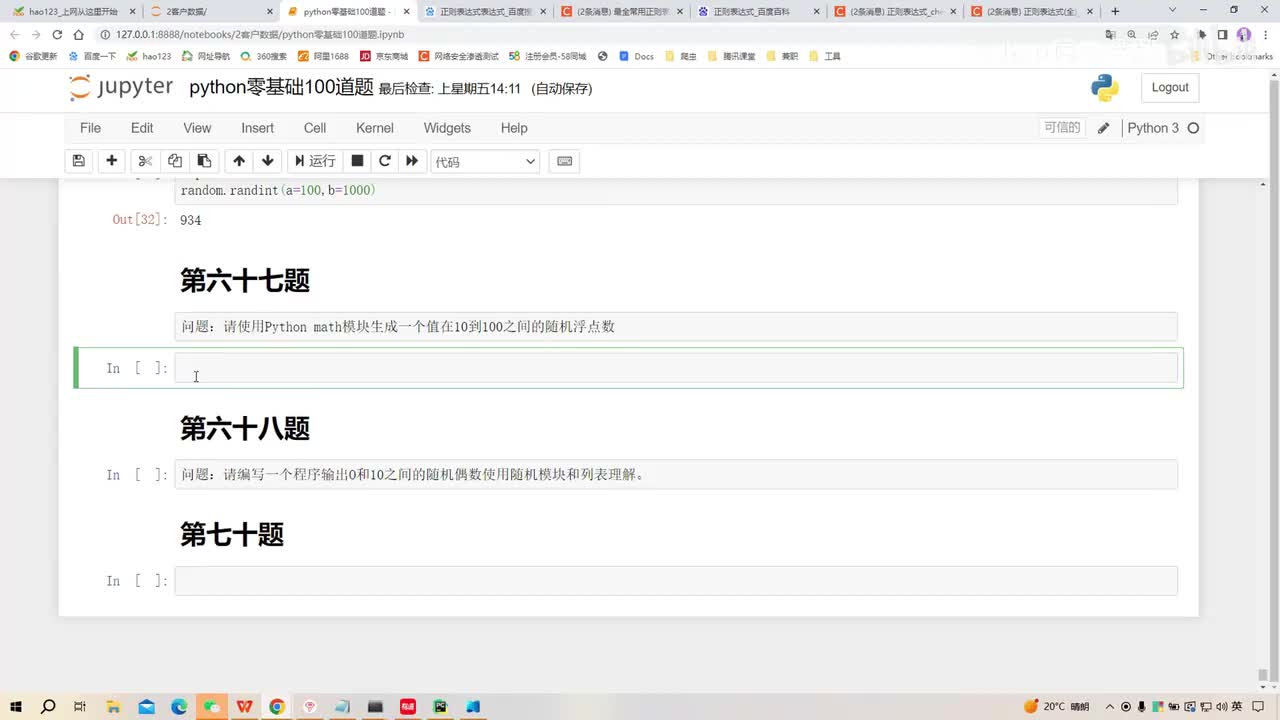Screen dimensions: 1280x720
Task: Click the 第六十七题 heading
Action: pos(245,281)
